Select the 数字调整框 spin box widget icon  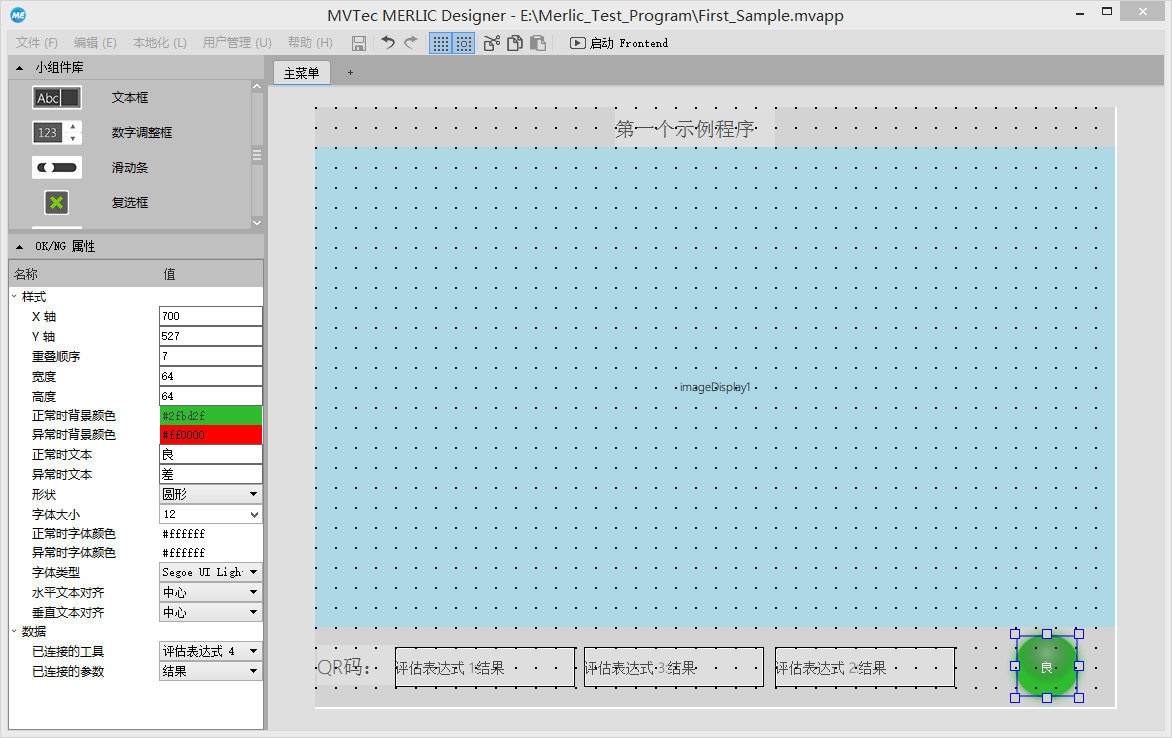(56, 132)
